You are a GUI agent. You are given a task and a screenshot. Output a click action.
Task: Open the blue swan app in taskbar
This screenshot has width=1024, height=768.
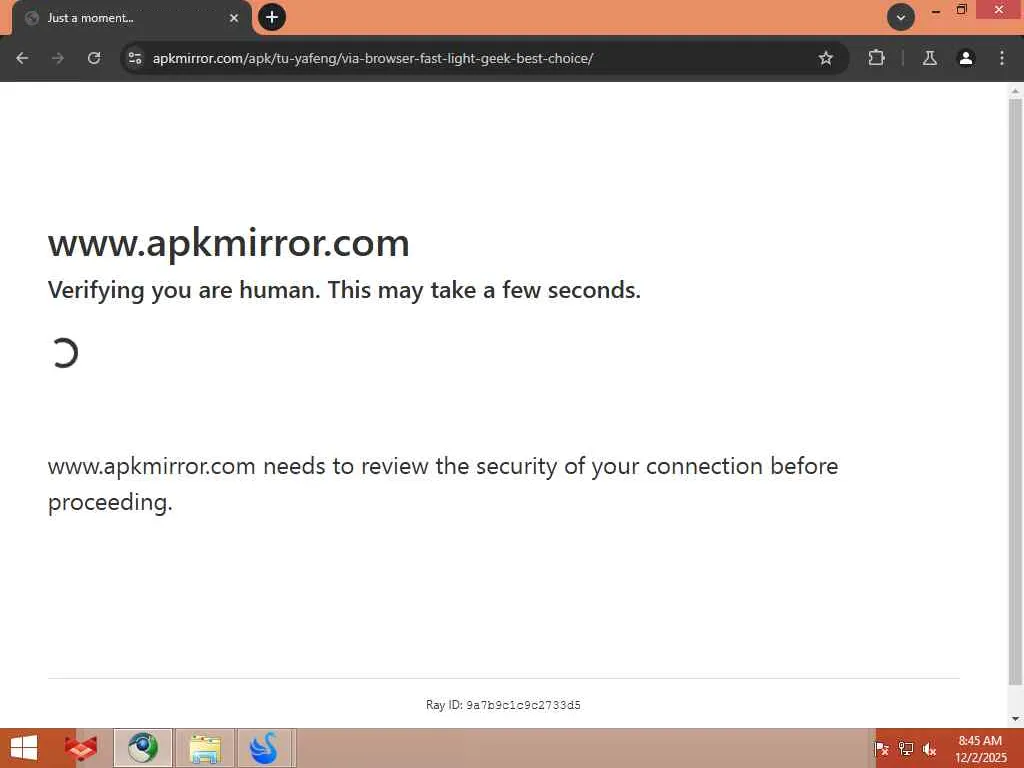(x=266, y=748)
